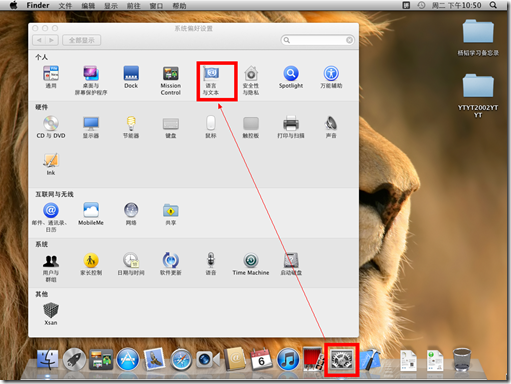Open 语音 (Speech) preferences
The width and height of the screenshot is (511, 384).
[x=211, y=264]
